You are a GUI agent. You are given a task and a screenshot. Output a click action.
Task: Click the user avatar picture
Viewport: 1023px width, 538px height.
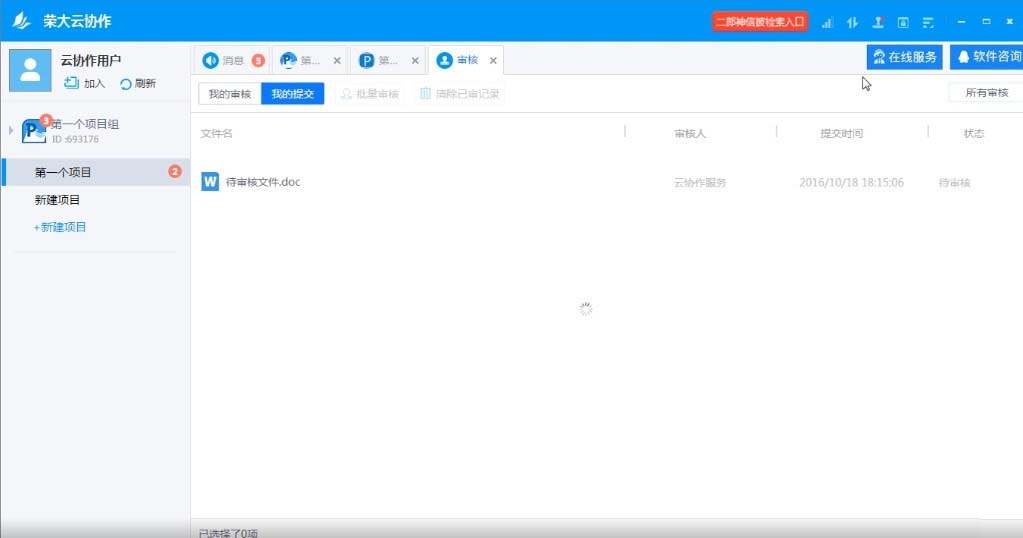[x=30, y=70]
